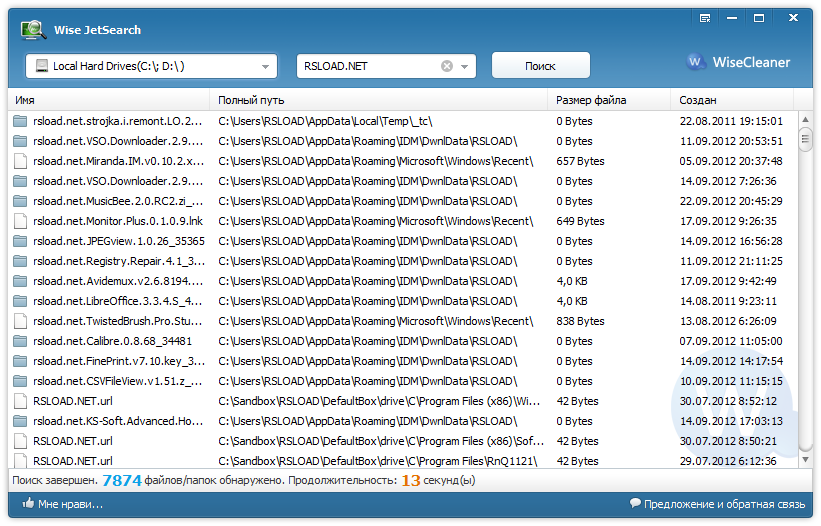The image size is (821, 526).
Task: Click the Wise JetSearch app logo icon
Action: click(x=33, y=30)
